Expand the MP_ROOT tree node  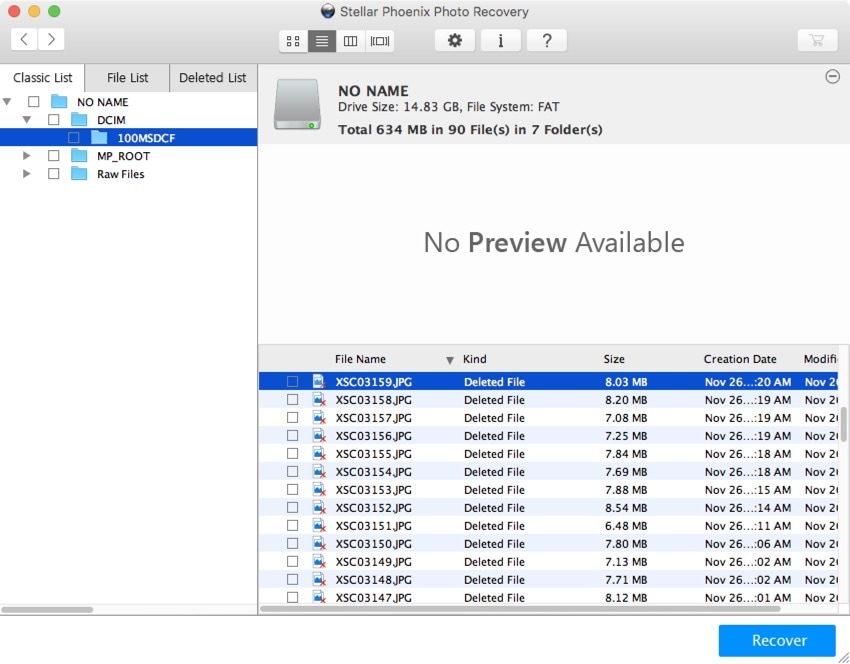click(x=27, y=156)
